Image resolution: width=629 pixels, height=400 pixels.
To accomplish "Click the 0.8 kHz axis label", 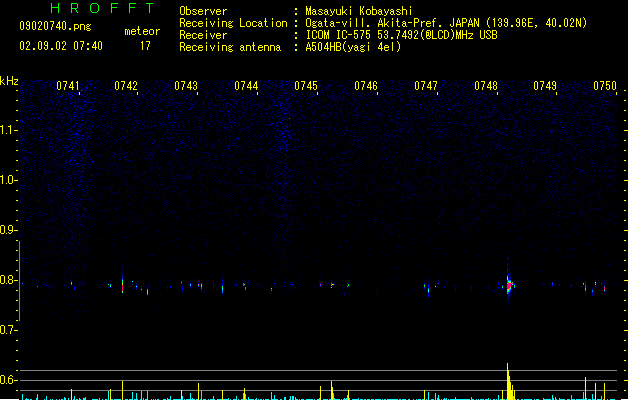I will (8, 280).
